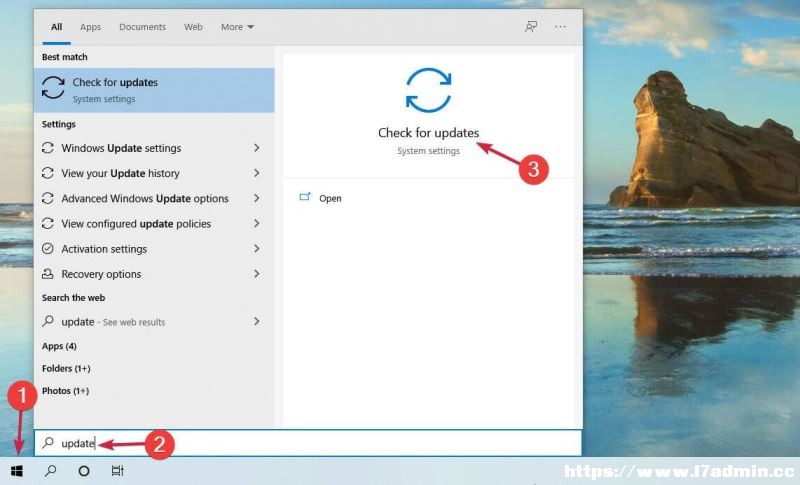Switch to the All tab

click(57, 27)
